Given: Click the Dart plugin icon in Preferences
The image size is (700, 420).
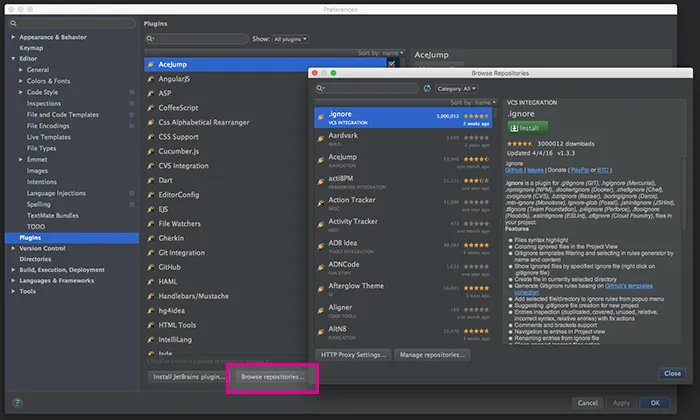Looking at the screenshot, I should pyautogui.click(x=151, y=180).
